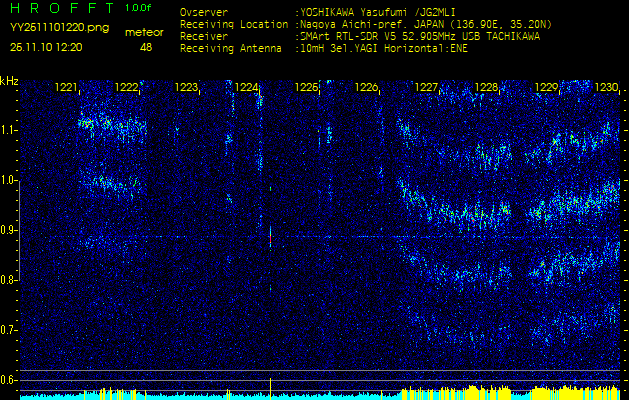Viewport: 629px width, 400px height.
Task: Click the 0.9 kHz axis label
Action: tap(10, 230)
